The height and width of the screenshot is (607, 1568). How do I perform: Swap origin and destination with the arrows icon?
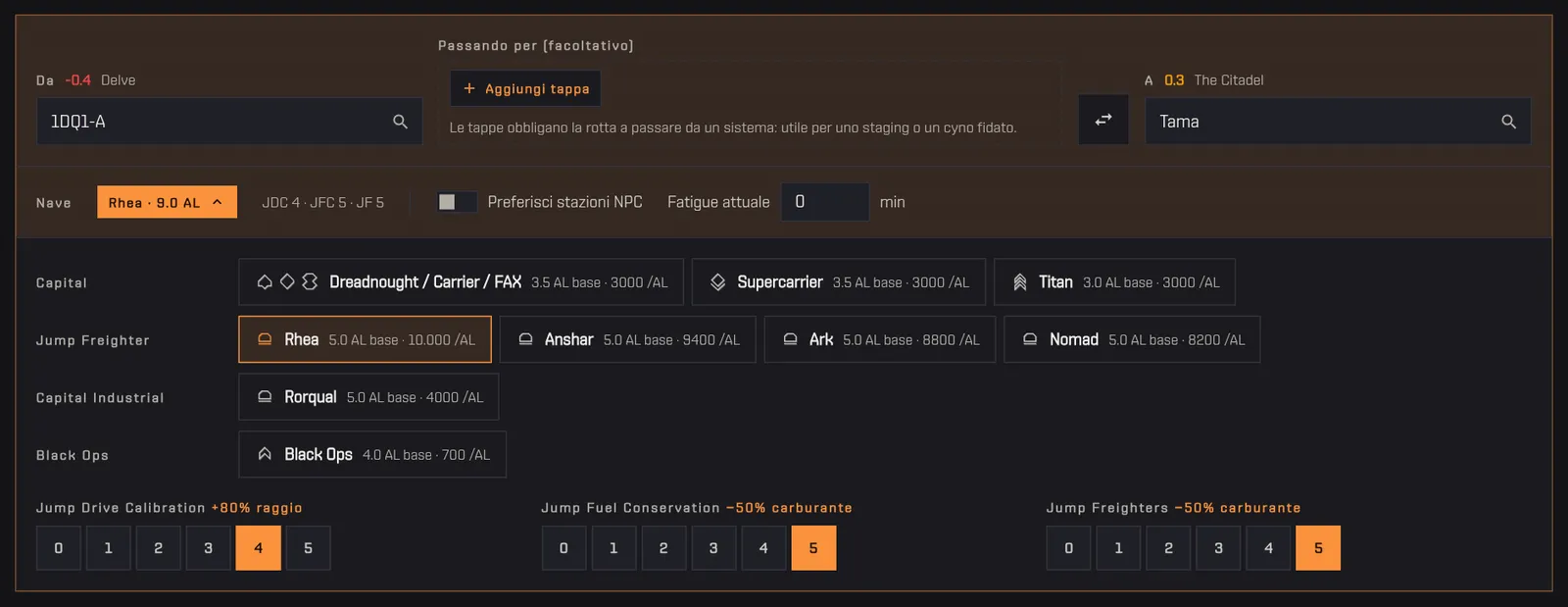pos(1103,120)
